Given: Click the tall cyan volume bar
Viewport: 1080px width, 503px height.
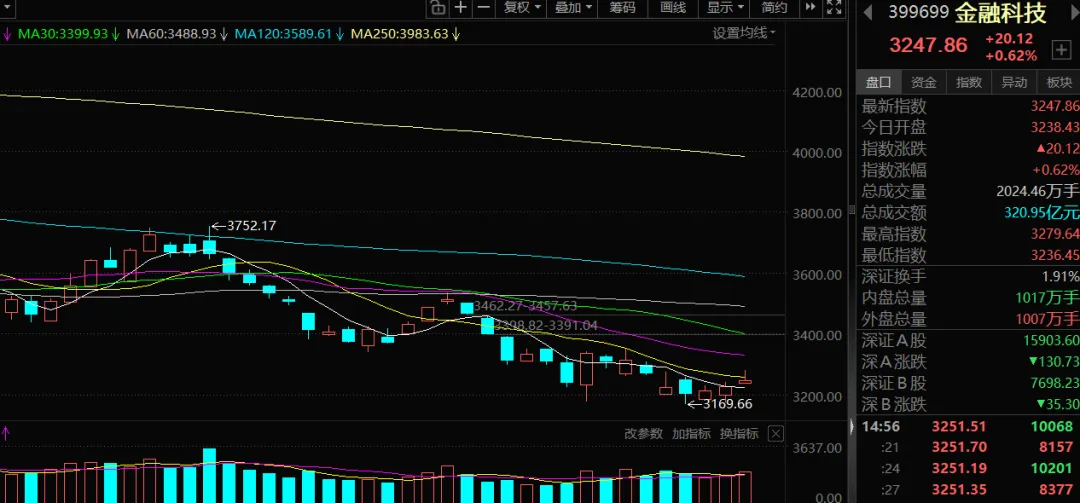Looking at the screenshot, I should tap(209, 475).
